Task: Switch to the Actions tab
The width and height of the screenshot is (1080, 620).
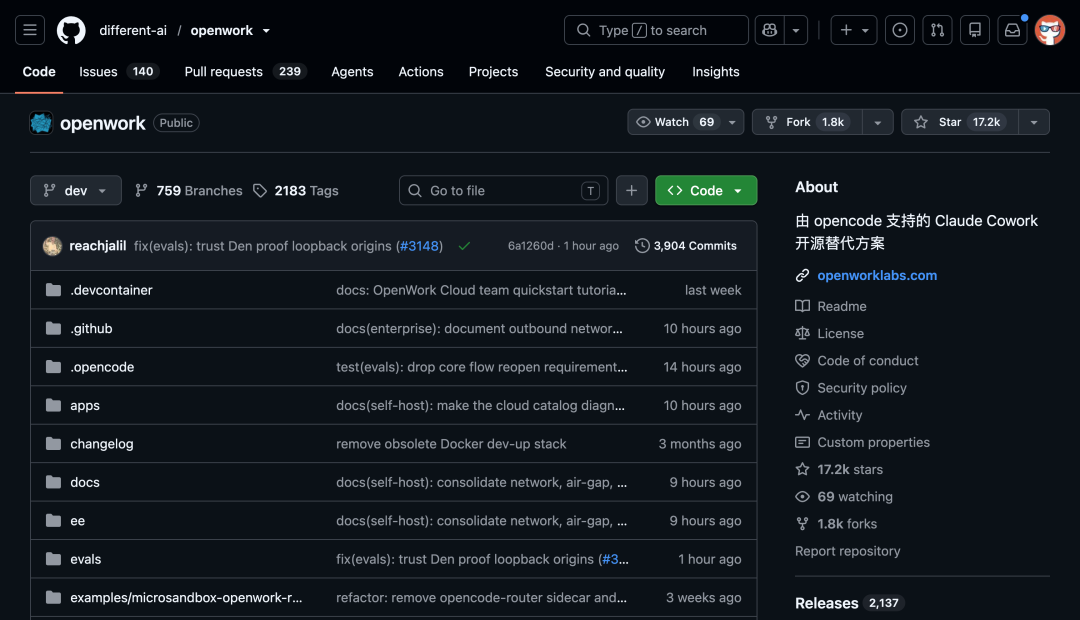Action: (x=421, y=72)
